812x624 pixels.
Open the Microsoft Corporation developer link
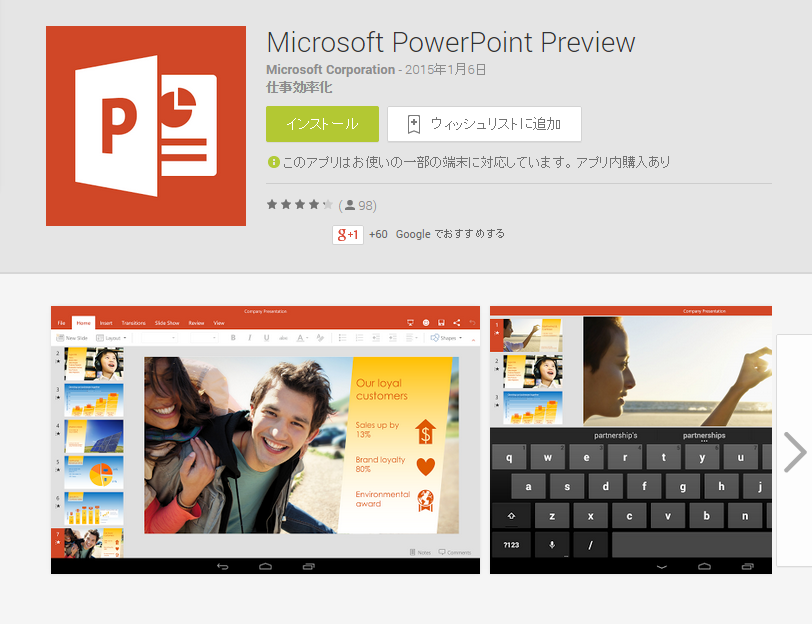tap(330, 69)
